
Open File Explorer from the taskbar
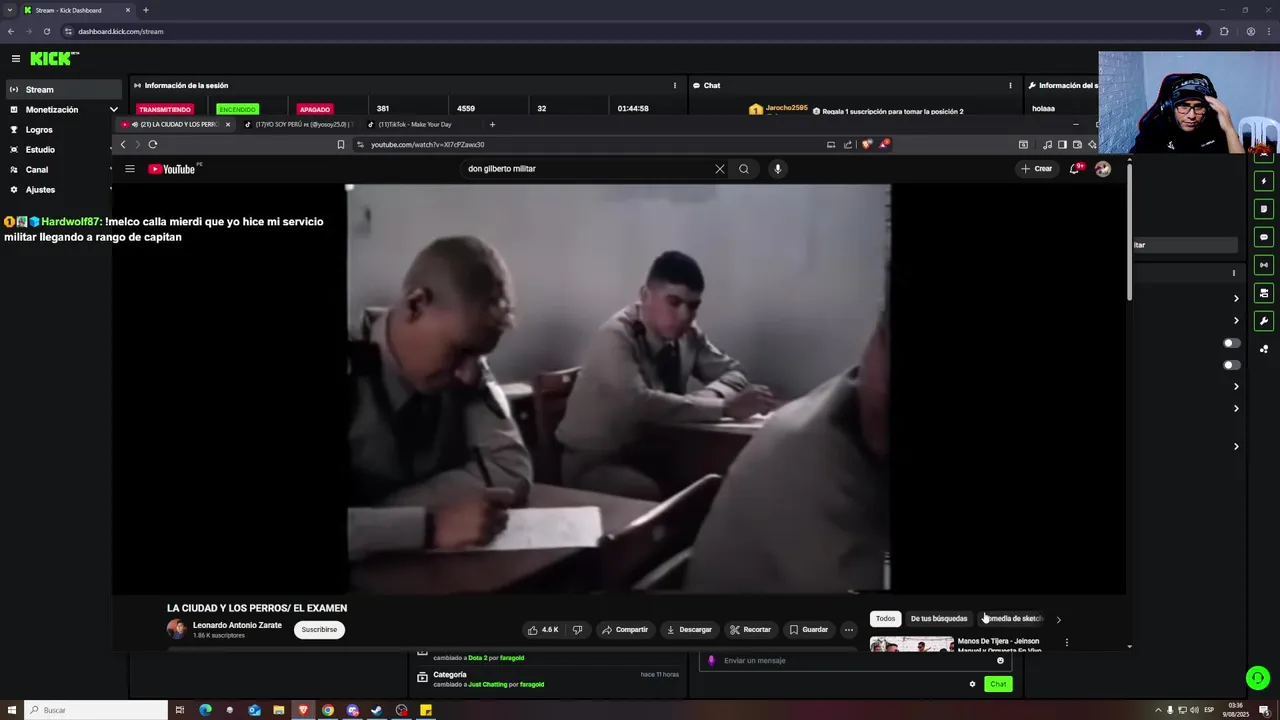point(279,710)
